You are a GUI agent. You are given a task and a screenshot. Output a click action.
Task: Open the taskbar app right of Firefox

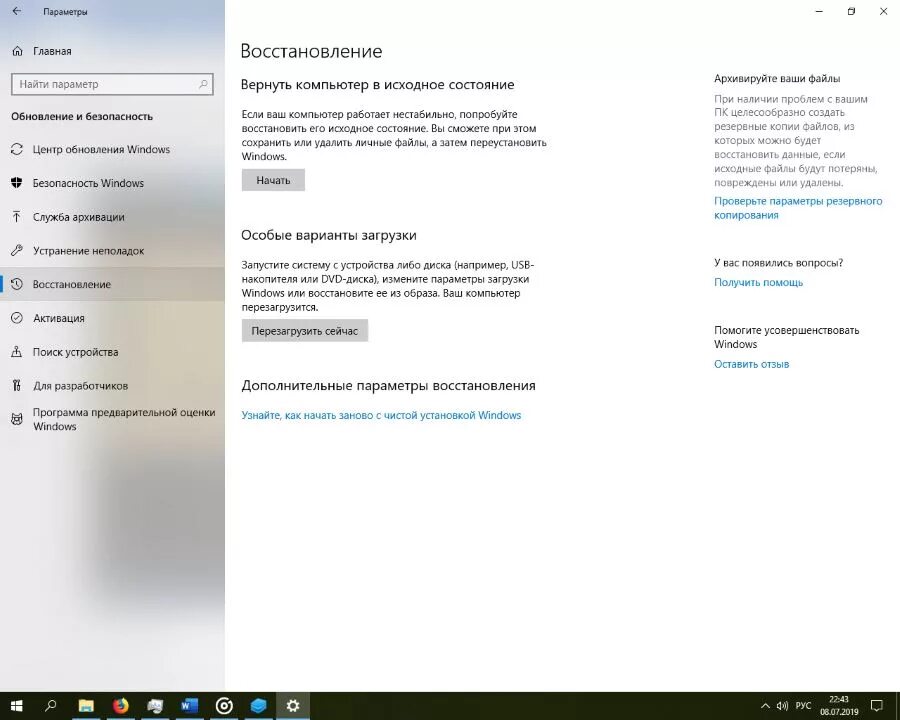point(155,706)
